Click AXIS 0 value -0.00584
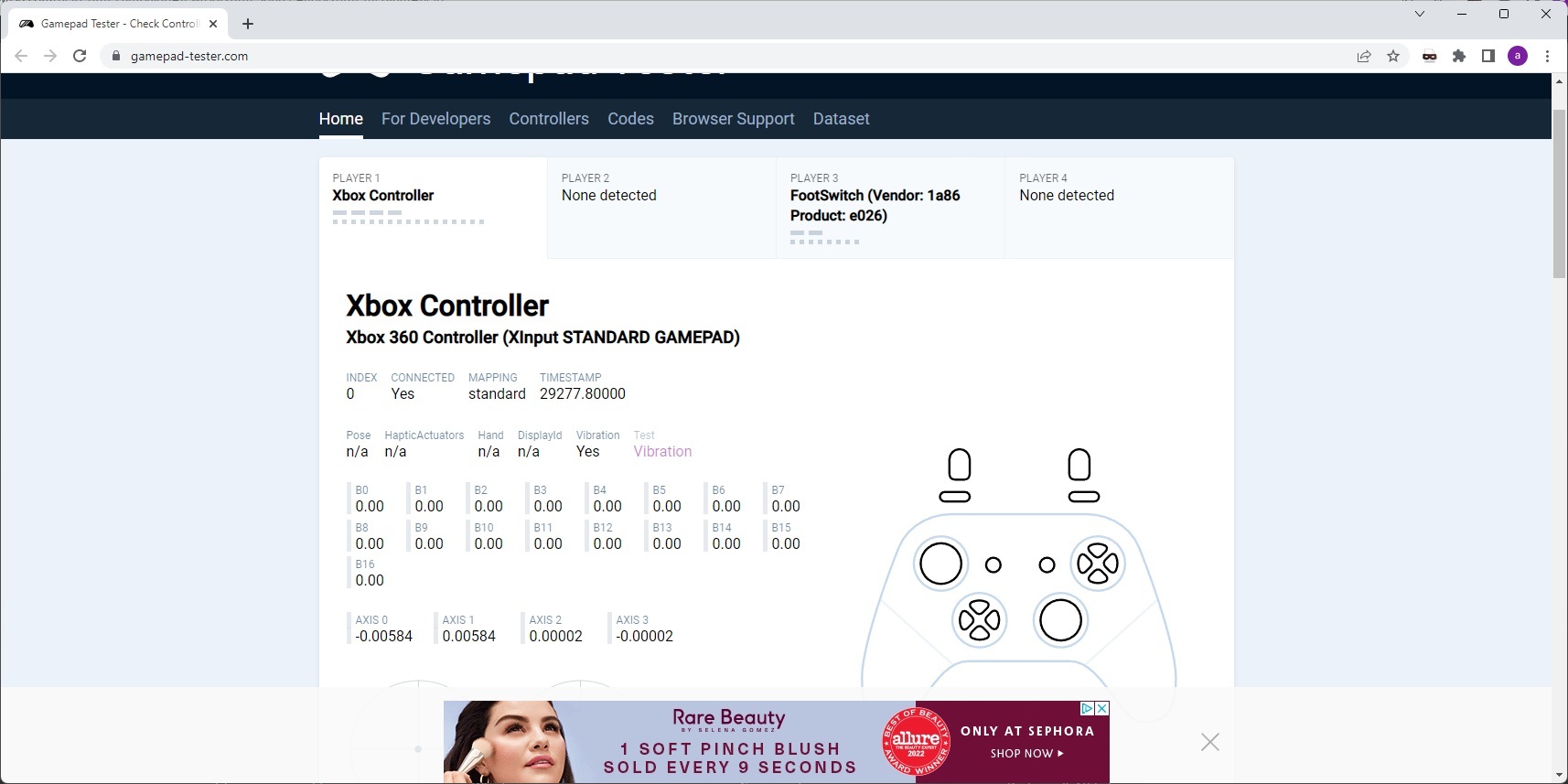This screenshot has height=784, width=1568. pyautogui.click(x=384, y=637)
